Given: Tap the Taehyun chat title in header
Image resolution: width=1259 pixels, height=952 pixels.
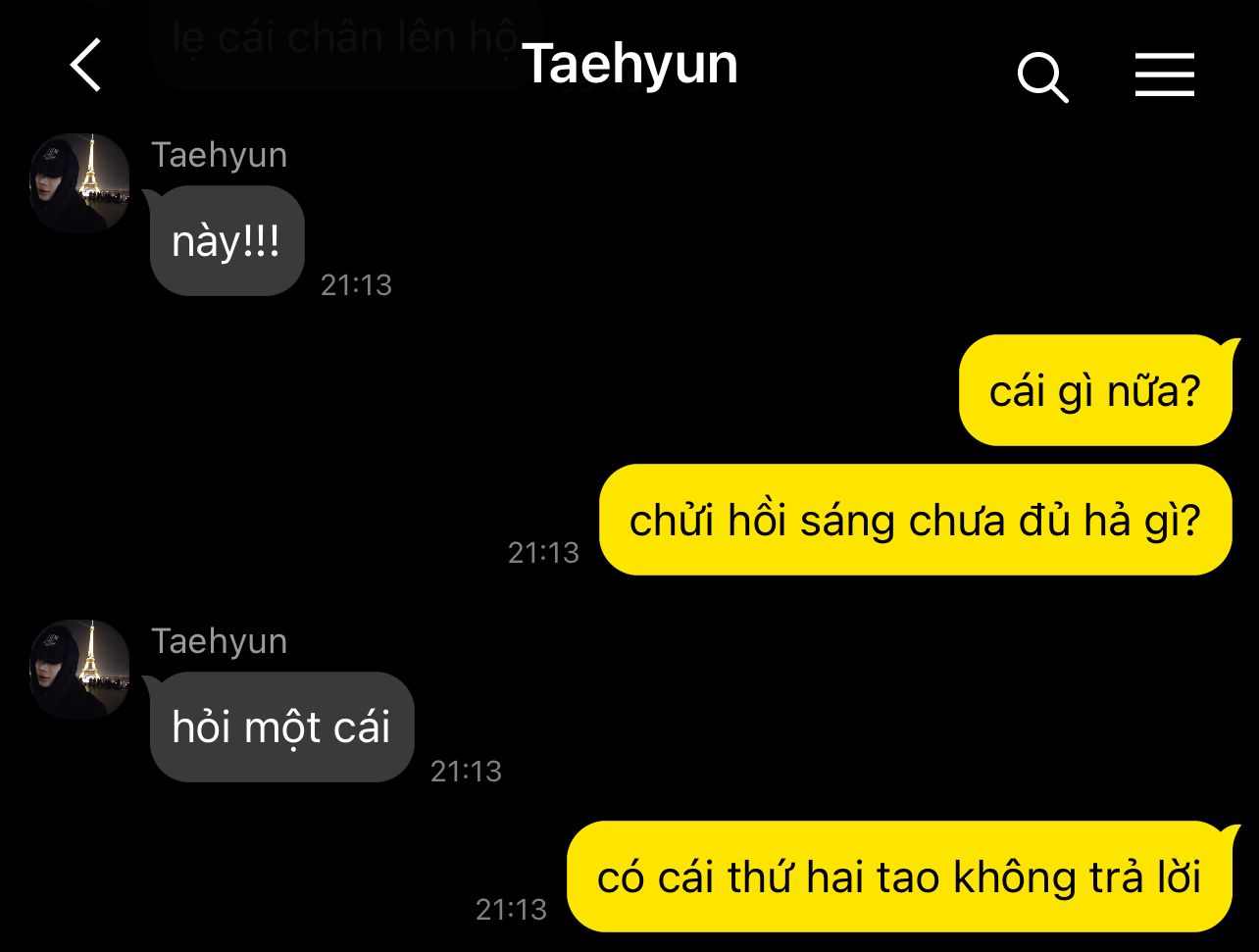Looking at the screenshot, I should pos(629,65).
